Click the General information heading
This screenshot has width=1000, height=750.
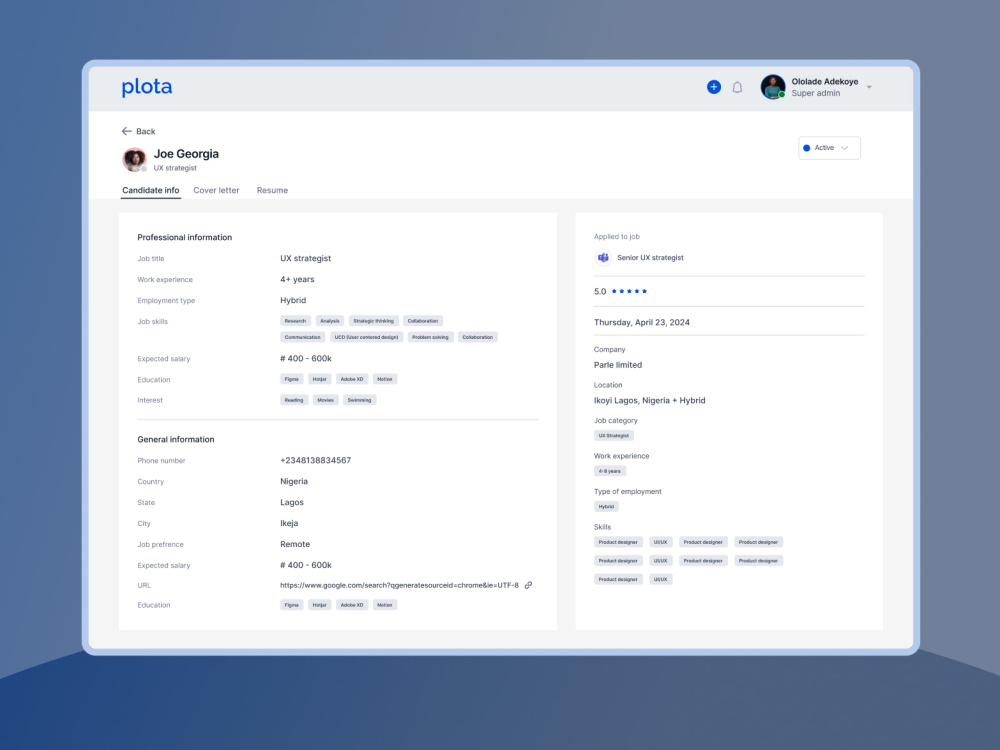tap(175, 439)
